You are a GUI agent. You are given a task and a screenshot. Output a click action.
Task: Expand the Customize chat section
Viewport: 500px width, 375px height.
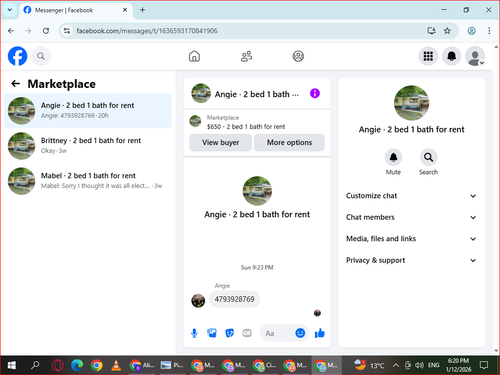tap(411, 196)
